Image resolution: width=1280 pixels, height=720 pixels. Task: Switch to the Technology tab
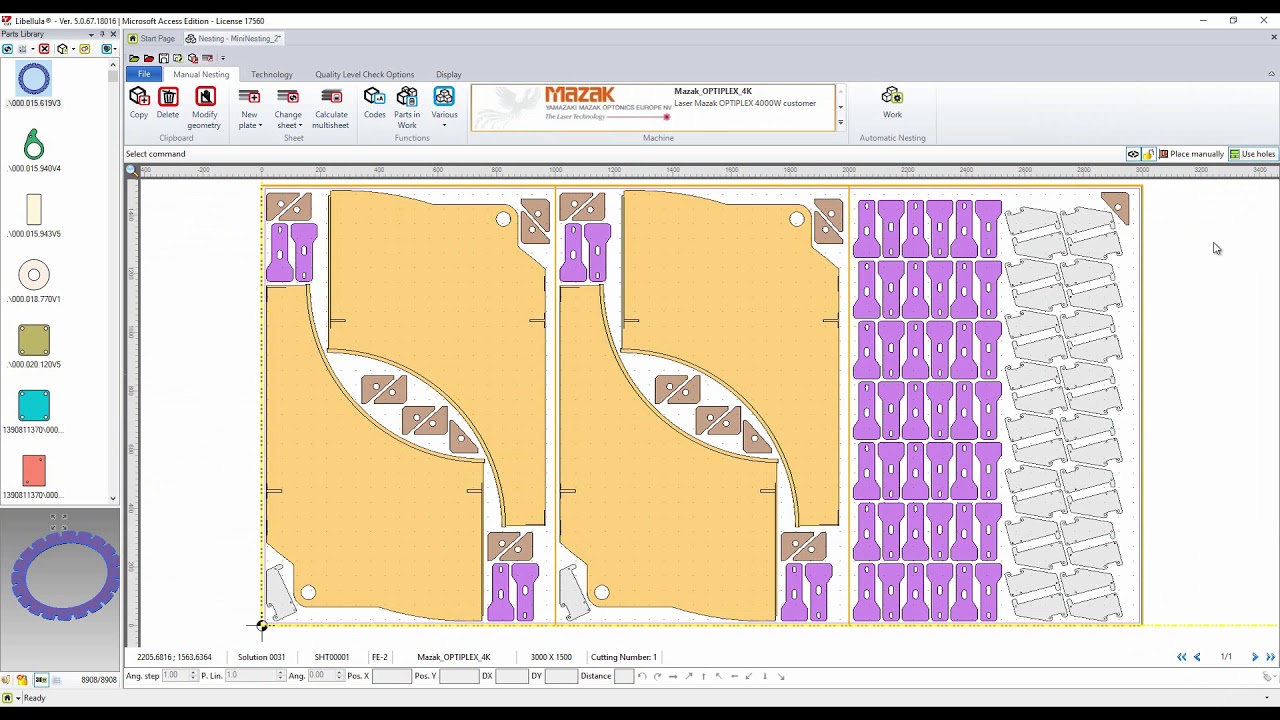pos(272,74)
